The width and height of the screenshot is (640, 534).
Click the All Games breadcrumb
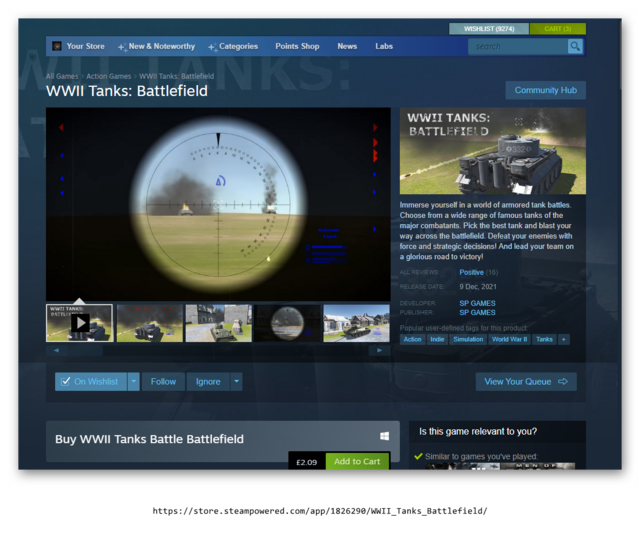tap(62, 76)
